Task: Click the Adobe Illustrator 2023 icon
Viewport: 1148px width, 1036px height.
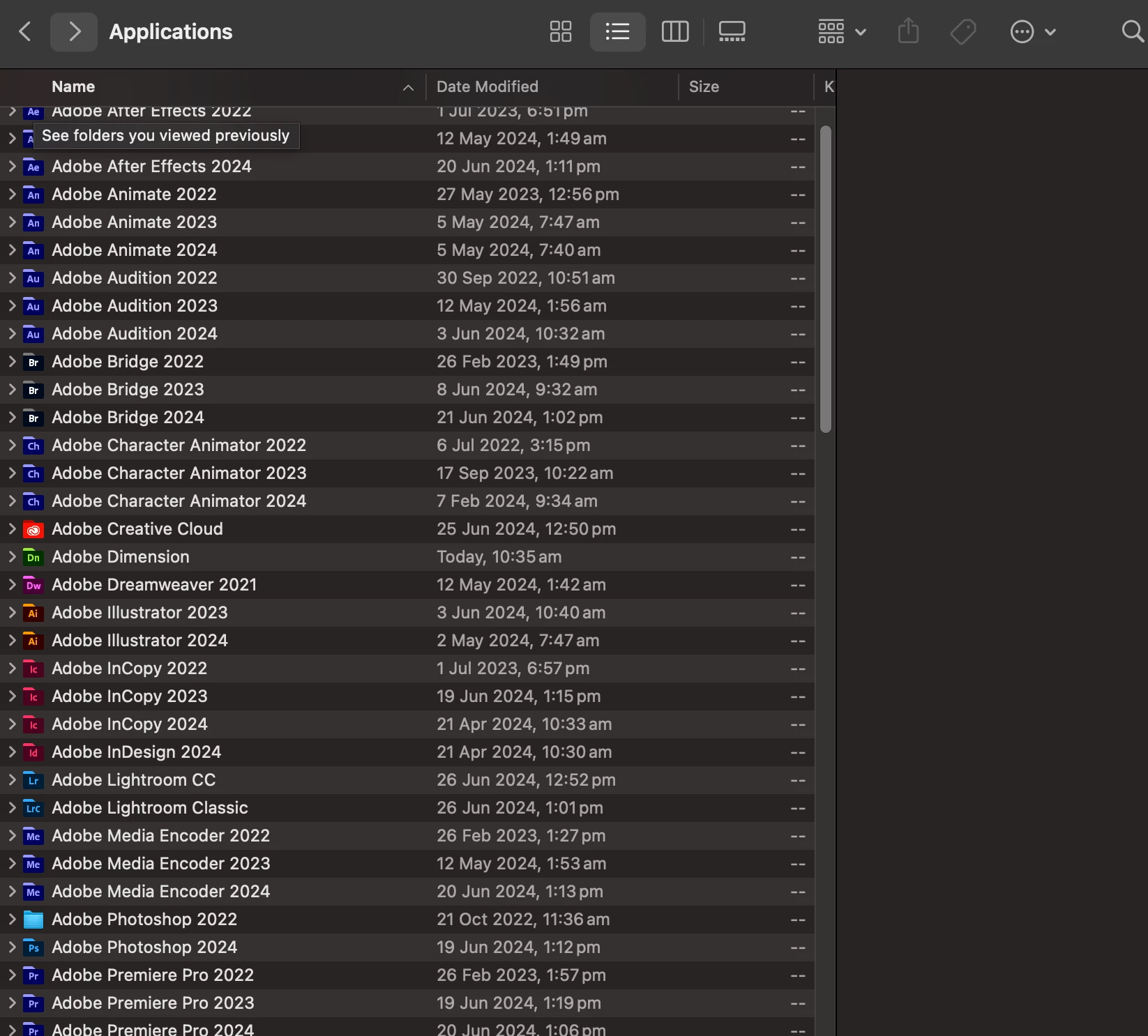Action: [33, 613]
